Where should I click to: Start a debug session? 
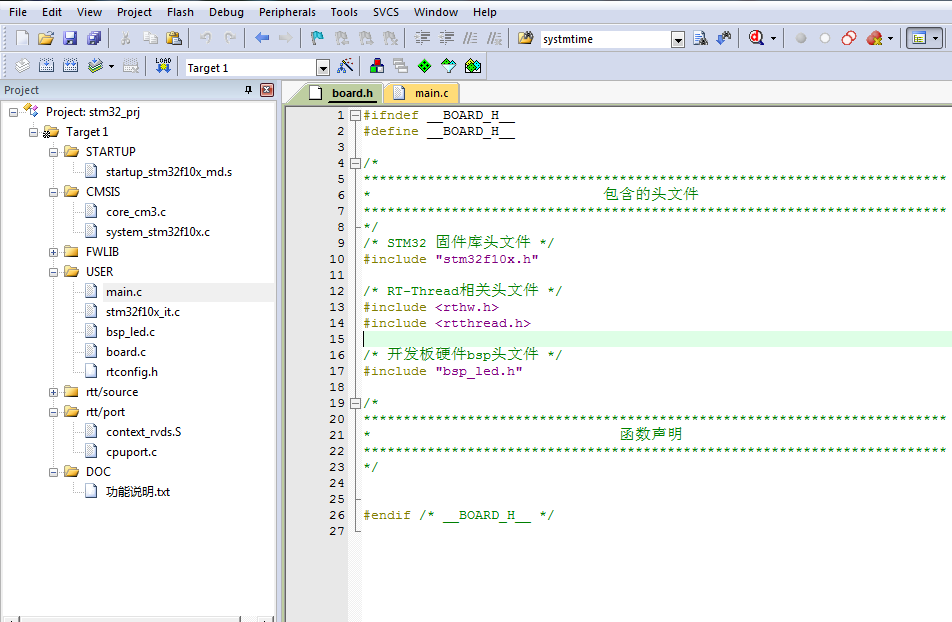[x=757, y=37]
